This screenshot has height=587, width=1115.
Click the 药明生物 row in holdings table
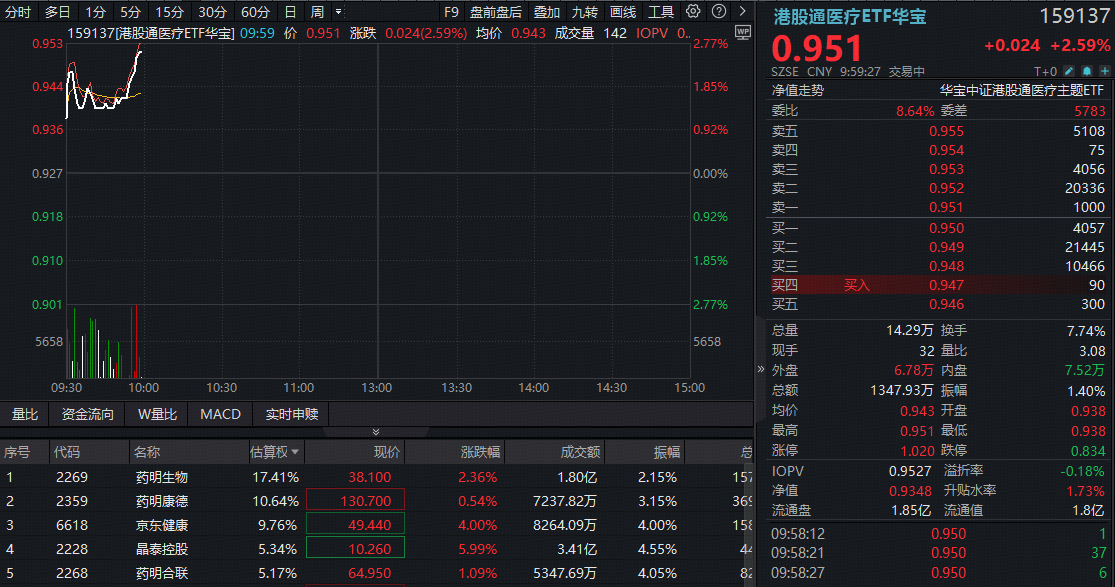pyautogui.click(x=162, y=477)
